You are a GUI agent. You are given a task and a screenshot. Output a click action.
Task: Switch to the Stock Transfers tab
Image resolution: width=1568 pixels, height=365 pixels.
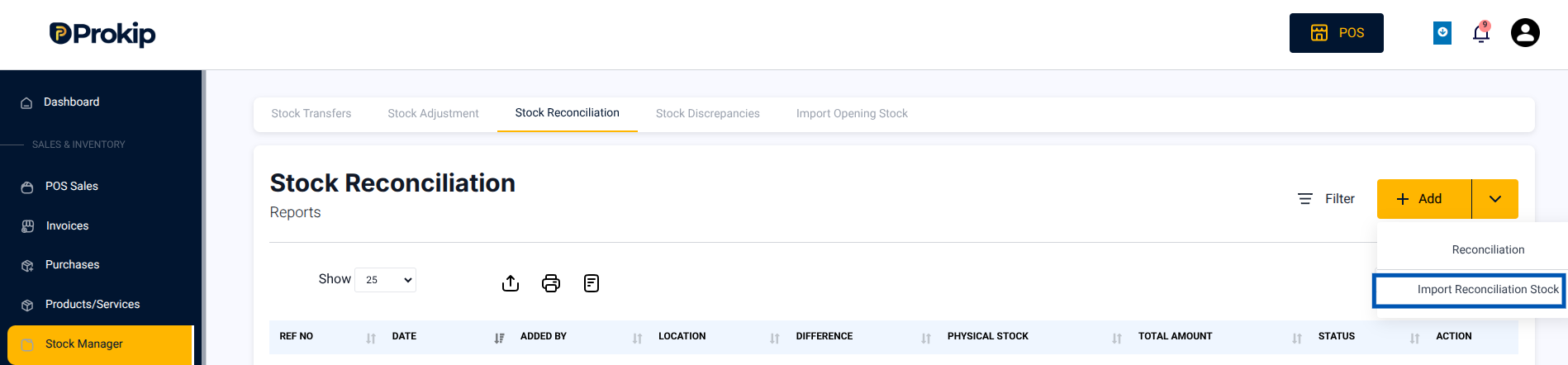311,114
